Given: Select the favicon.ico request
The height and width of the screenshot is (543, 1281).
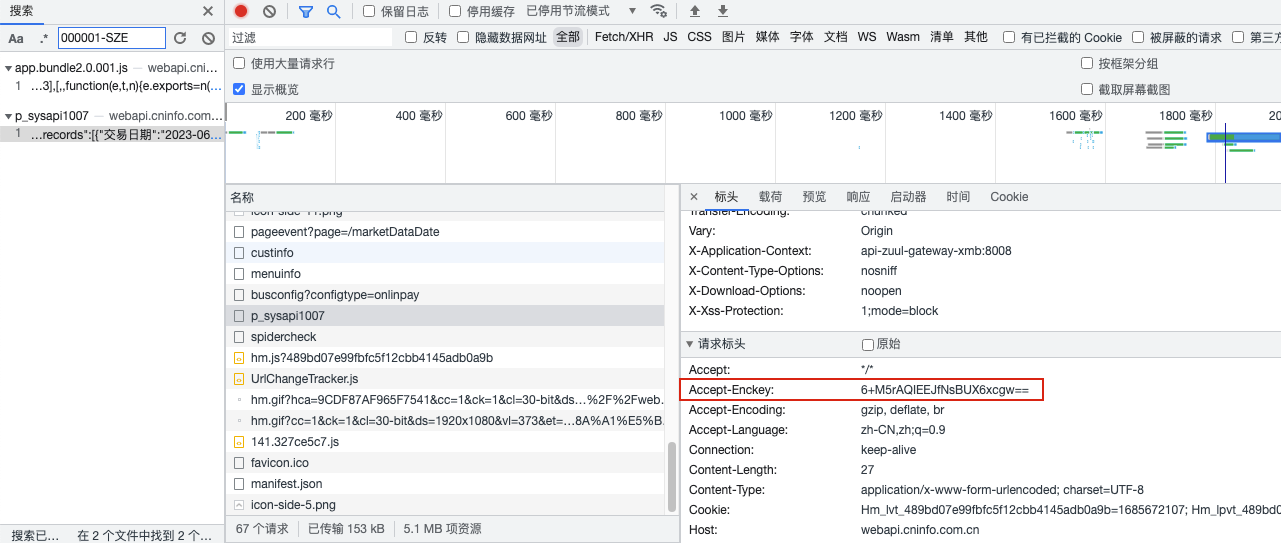Looking at the screenshot, I should 444,463.
